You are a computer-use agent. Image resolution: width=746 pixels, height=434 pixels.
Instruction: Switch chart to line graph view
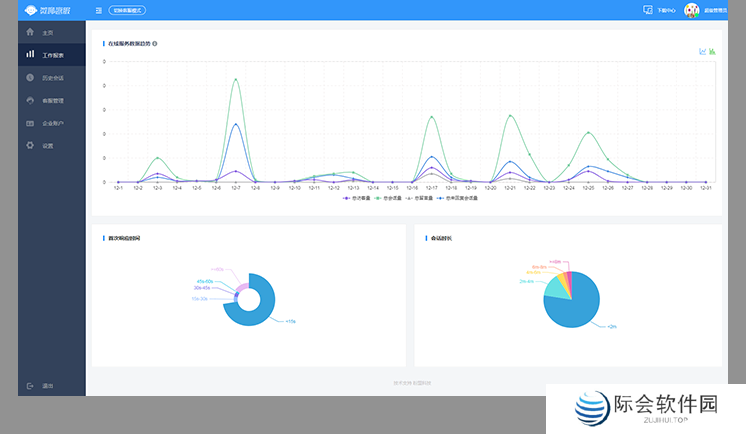coord(702,51)
